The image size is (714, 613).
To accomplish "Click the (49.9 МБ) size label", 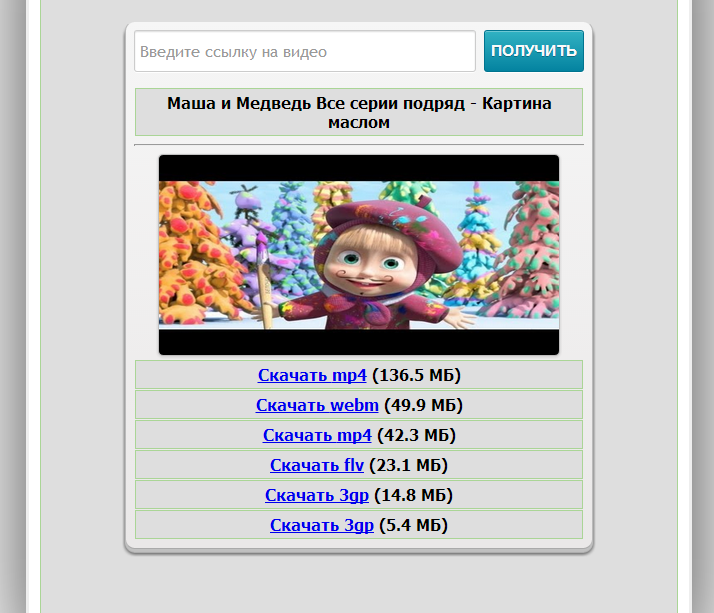I will (423, 405).
